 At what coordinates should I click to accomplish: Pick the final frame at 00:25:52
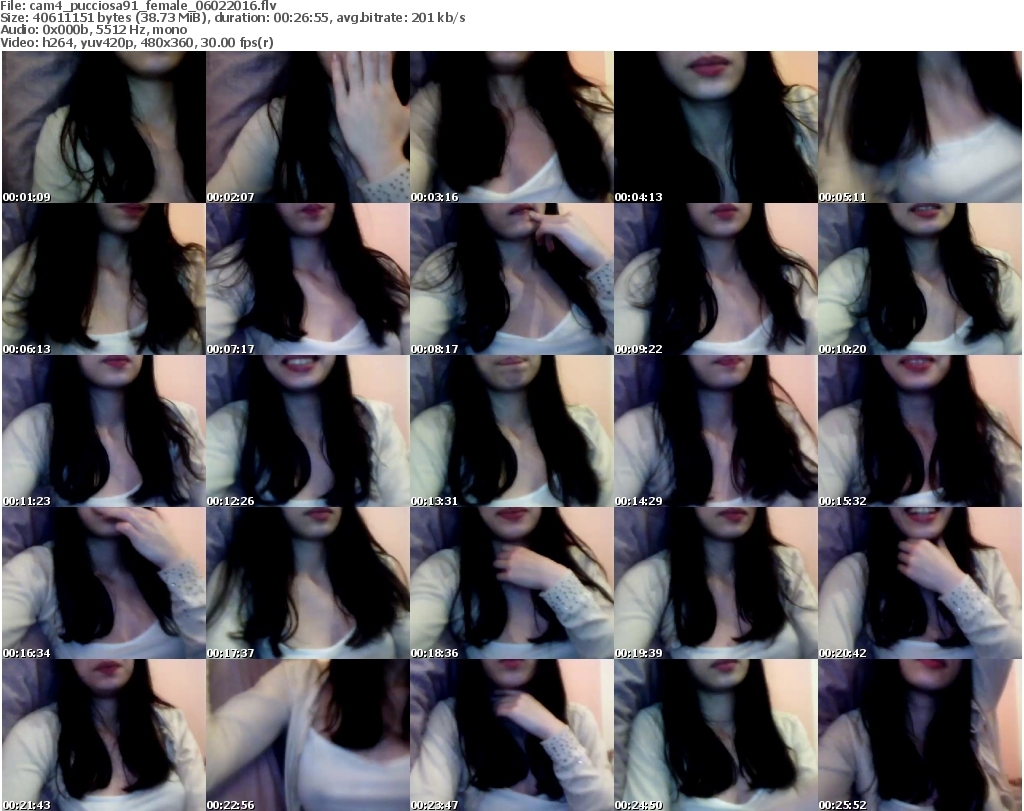[920, 735]
